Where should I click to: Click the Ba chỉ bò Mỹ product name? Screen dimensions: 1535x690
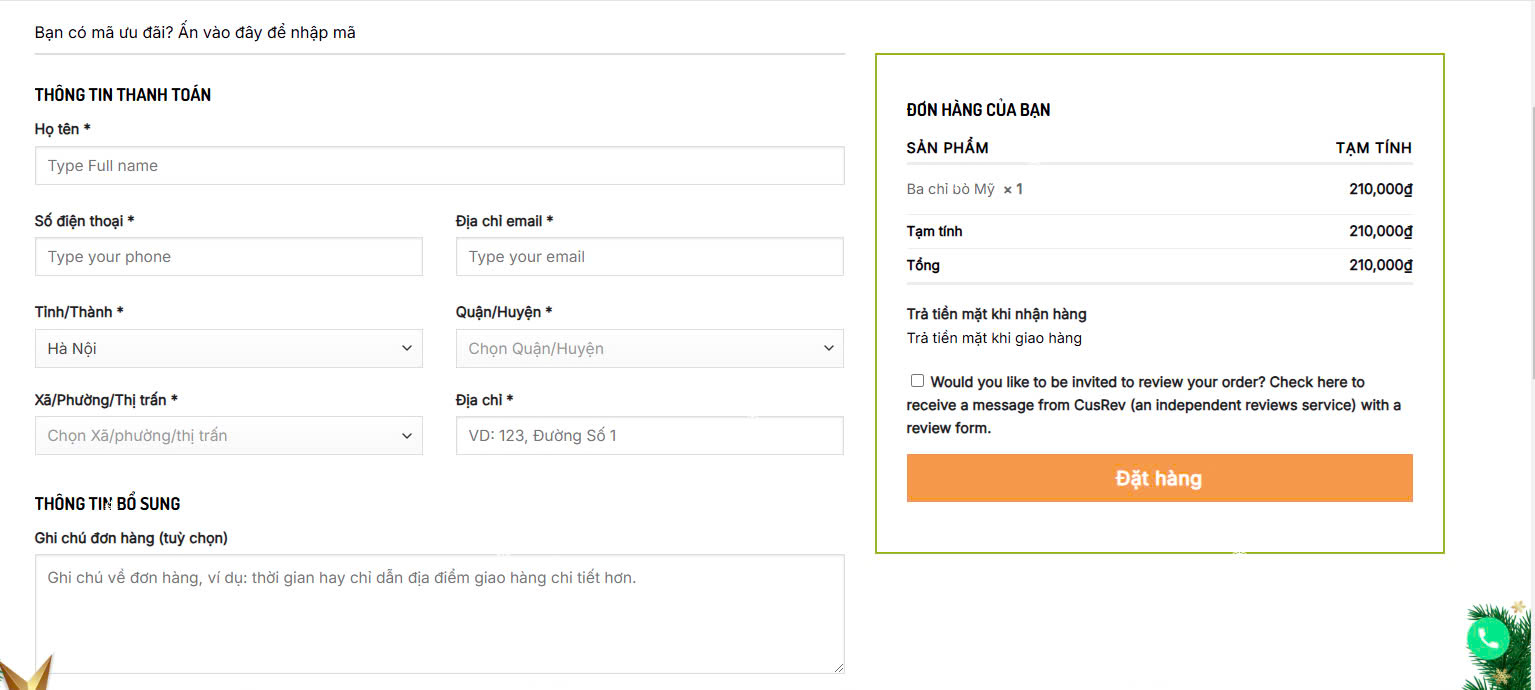[x=950, y=189]
